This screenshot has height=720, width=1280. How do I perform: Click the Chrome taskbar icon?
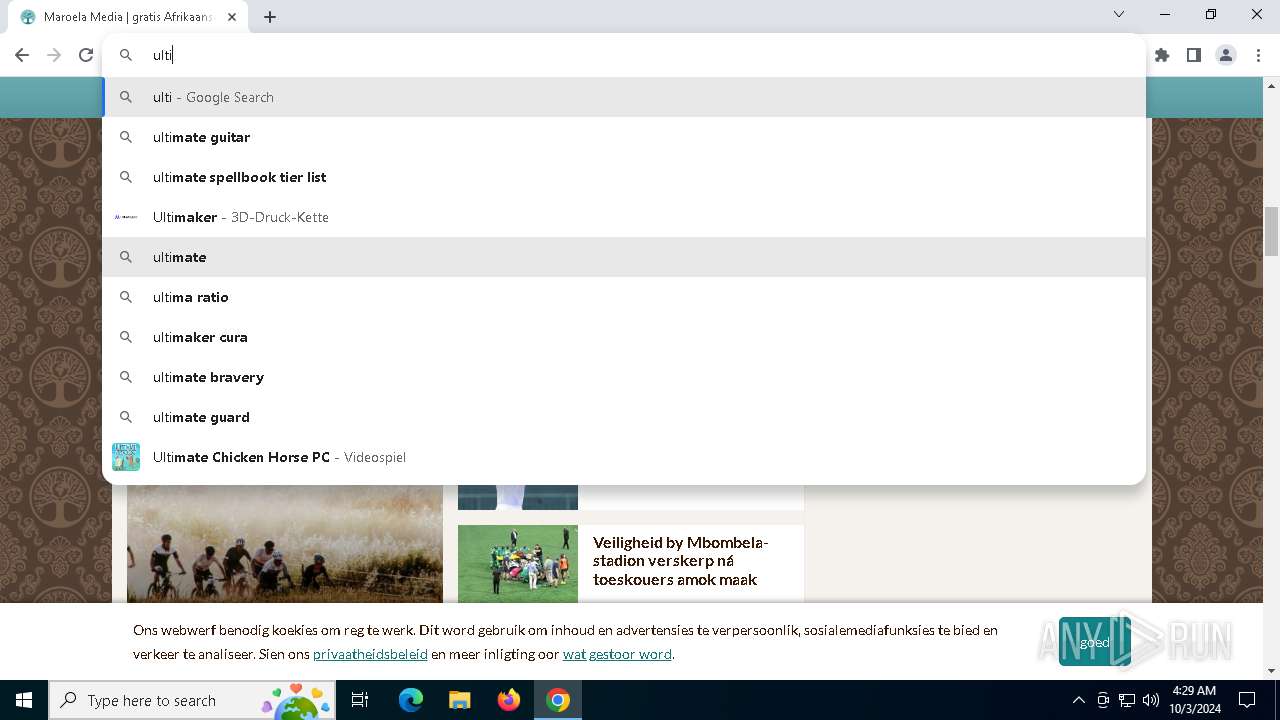pos(558,700)
